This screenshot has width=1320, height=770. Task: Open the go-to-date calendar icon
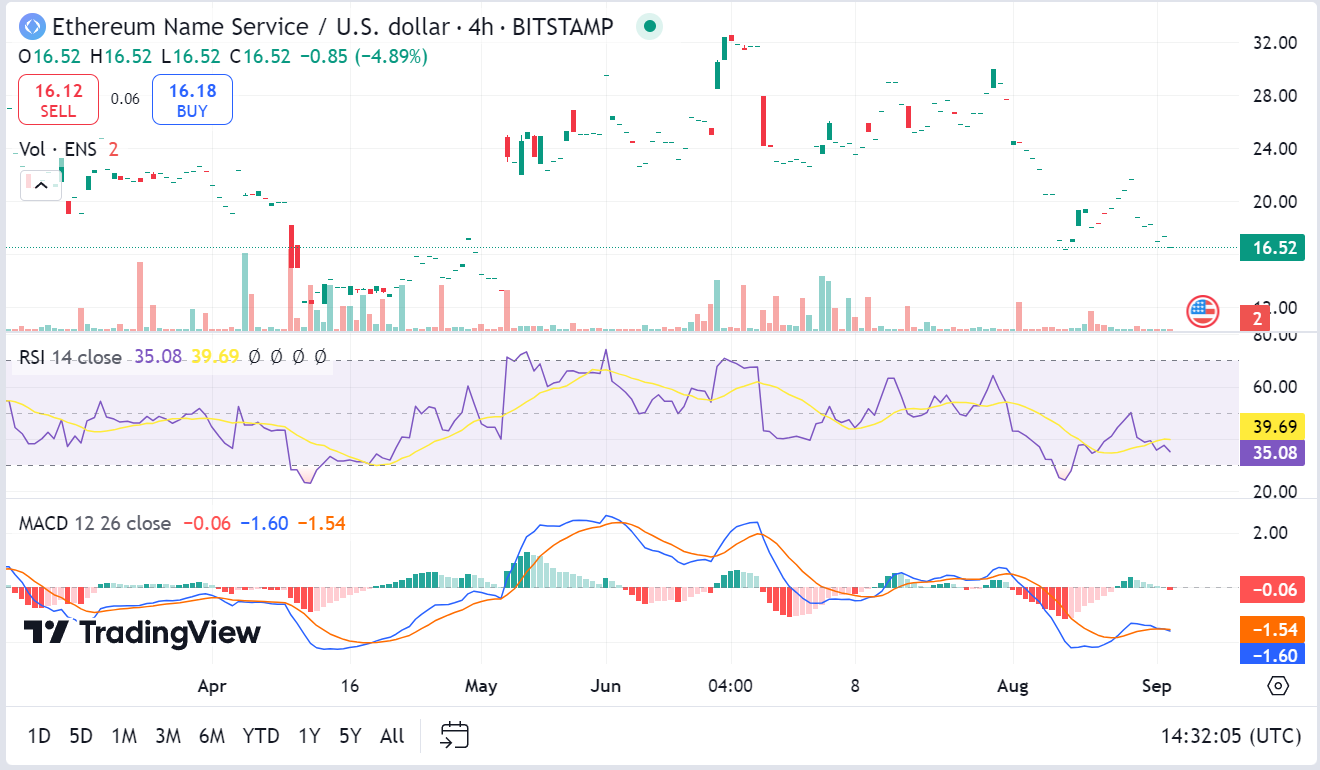455,735
